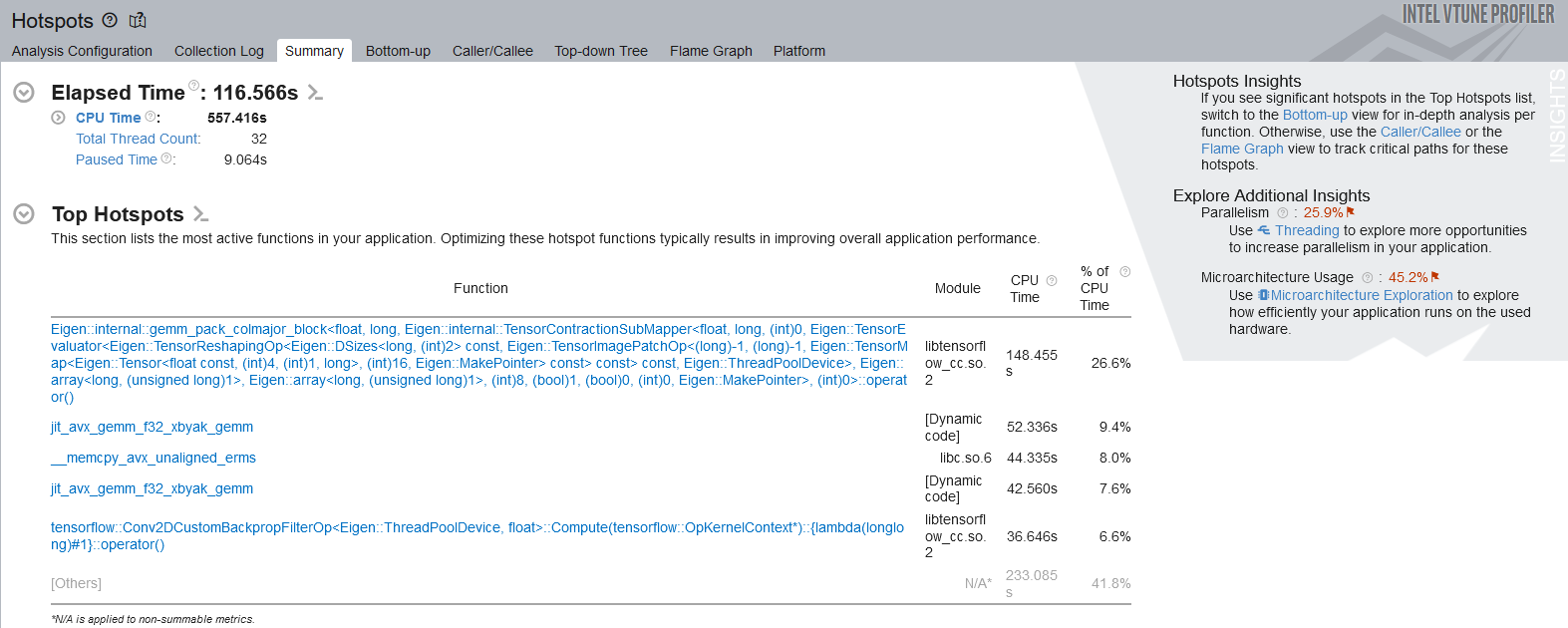Click the help icon beside Parallelism
This screenshot has height=628, width=1568.
[x=1283, y=213]
